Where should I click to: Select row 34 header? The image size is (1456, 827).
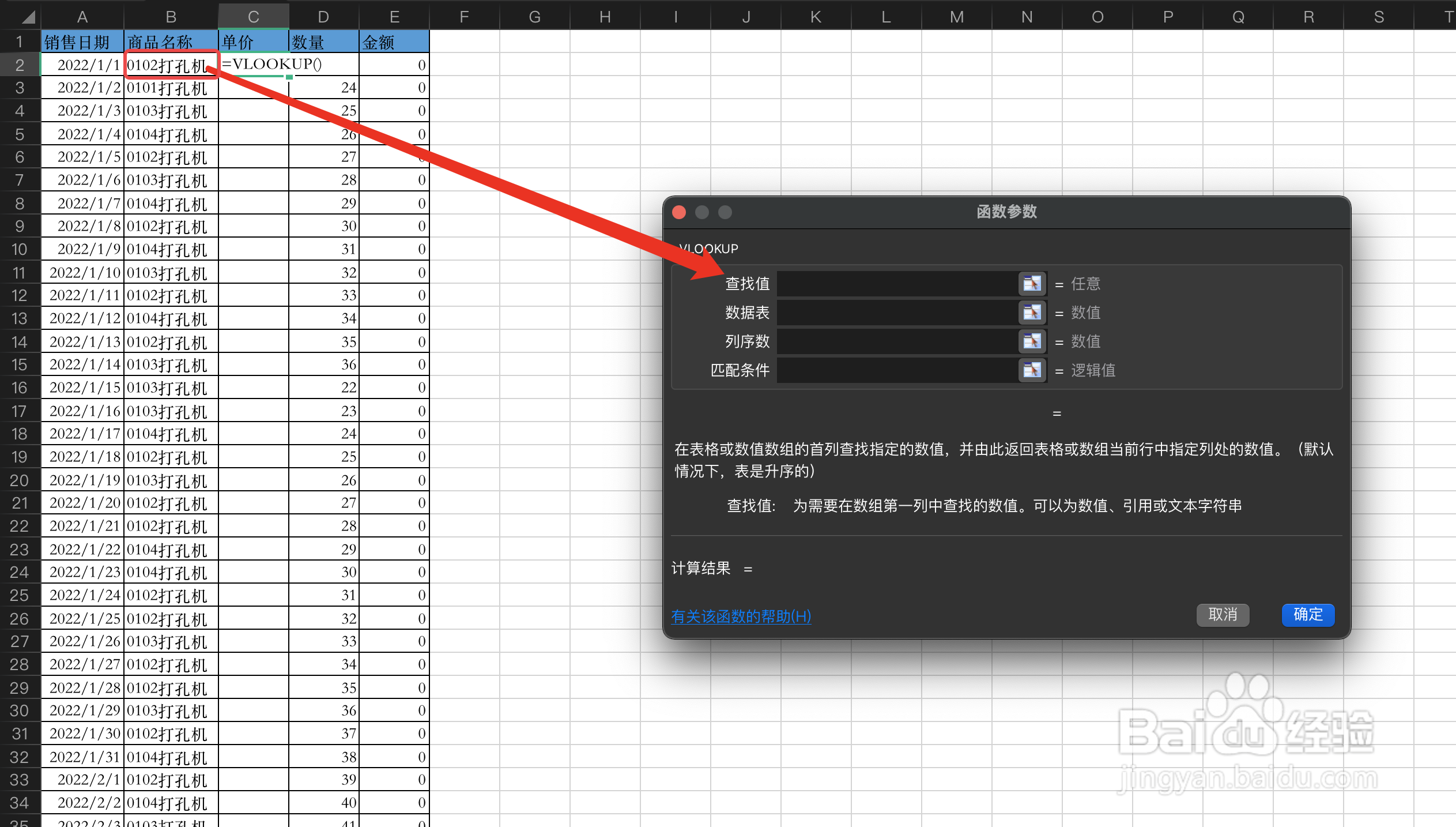20,803
